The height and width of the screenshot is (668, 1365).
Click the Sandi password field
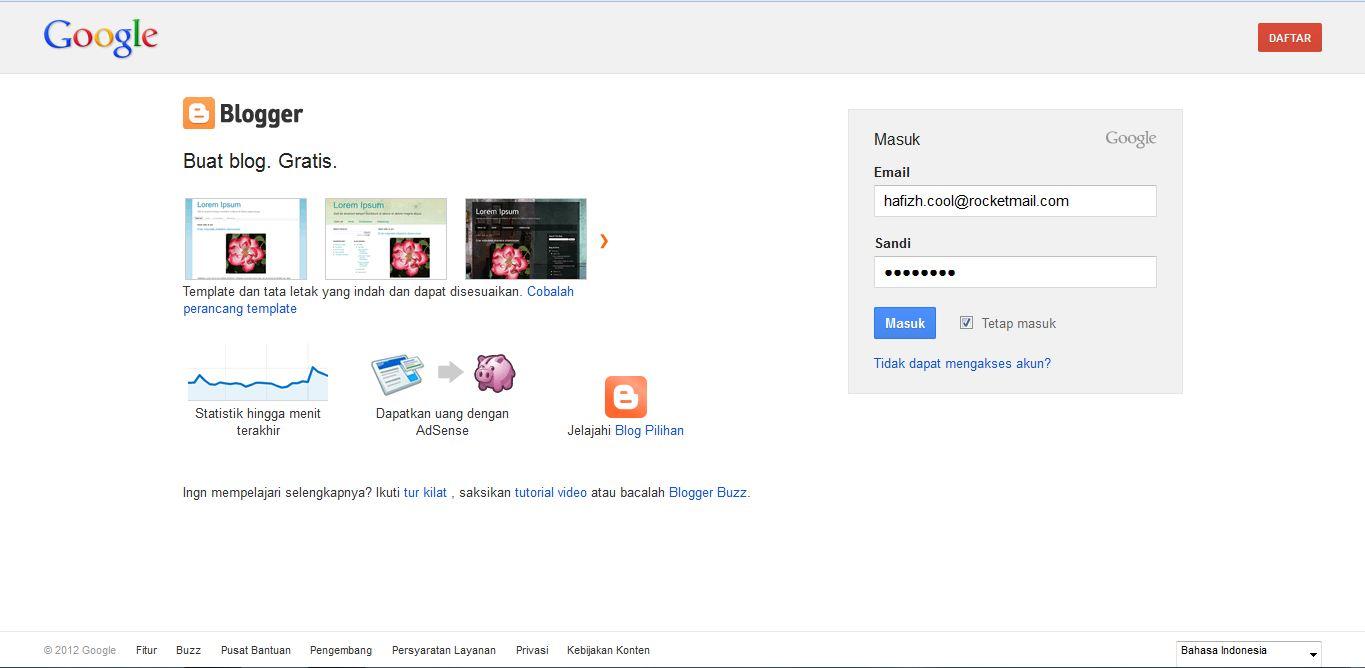tap(1015, 272)
